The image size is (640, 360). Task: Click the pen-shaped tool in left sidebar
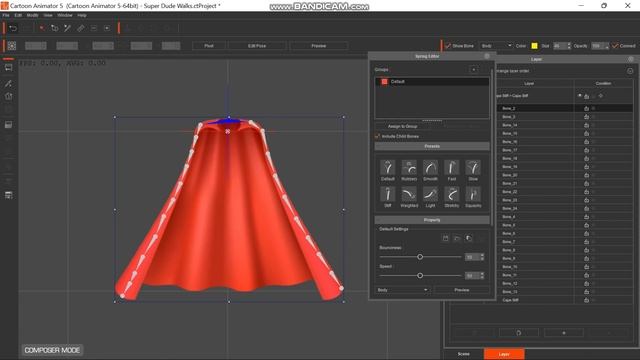[8, 83]
